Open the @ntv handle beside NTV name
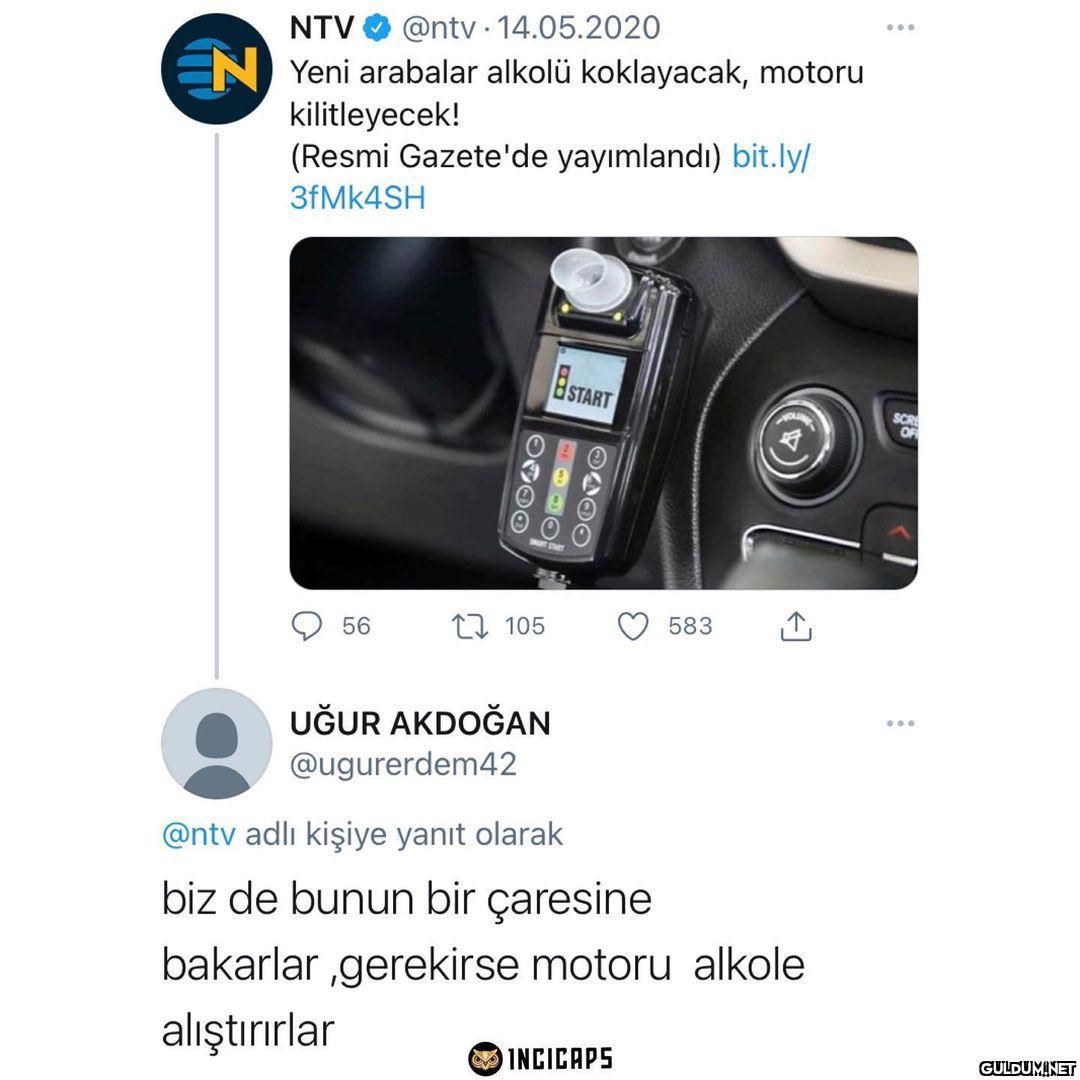This screenshot has height=1080, width=1080. pyautogui.click(x=438, y=28)
